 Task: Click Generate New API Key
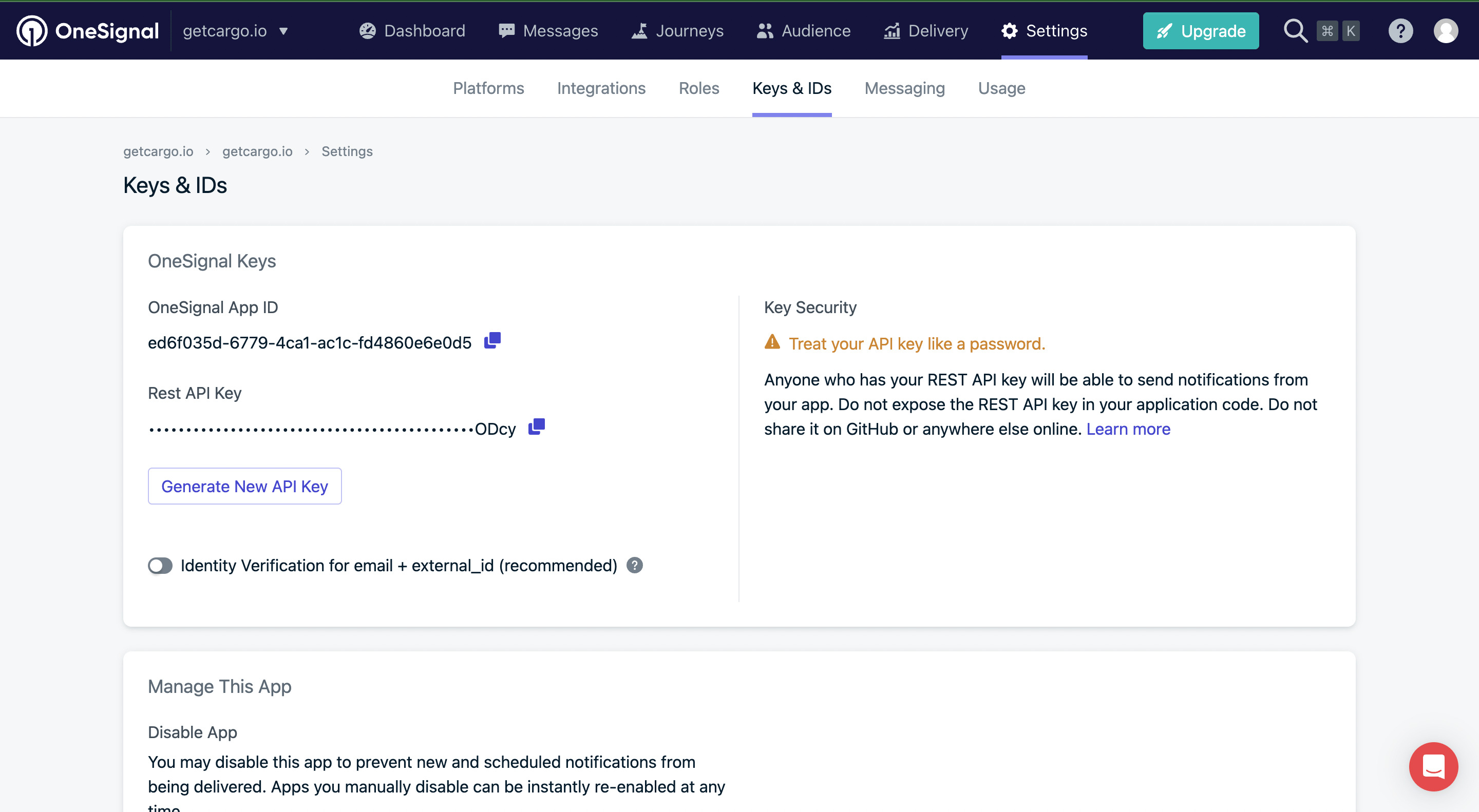(244, 486)
